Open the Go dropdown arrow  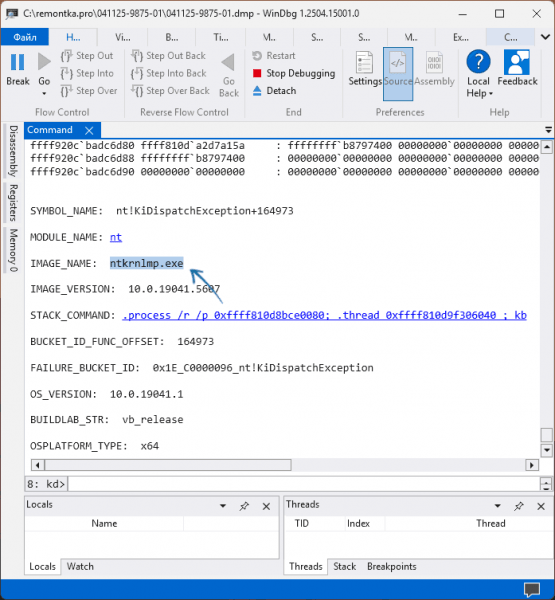click(44, 93)
